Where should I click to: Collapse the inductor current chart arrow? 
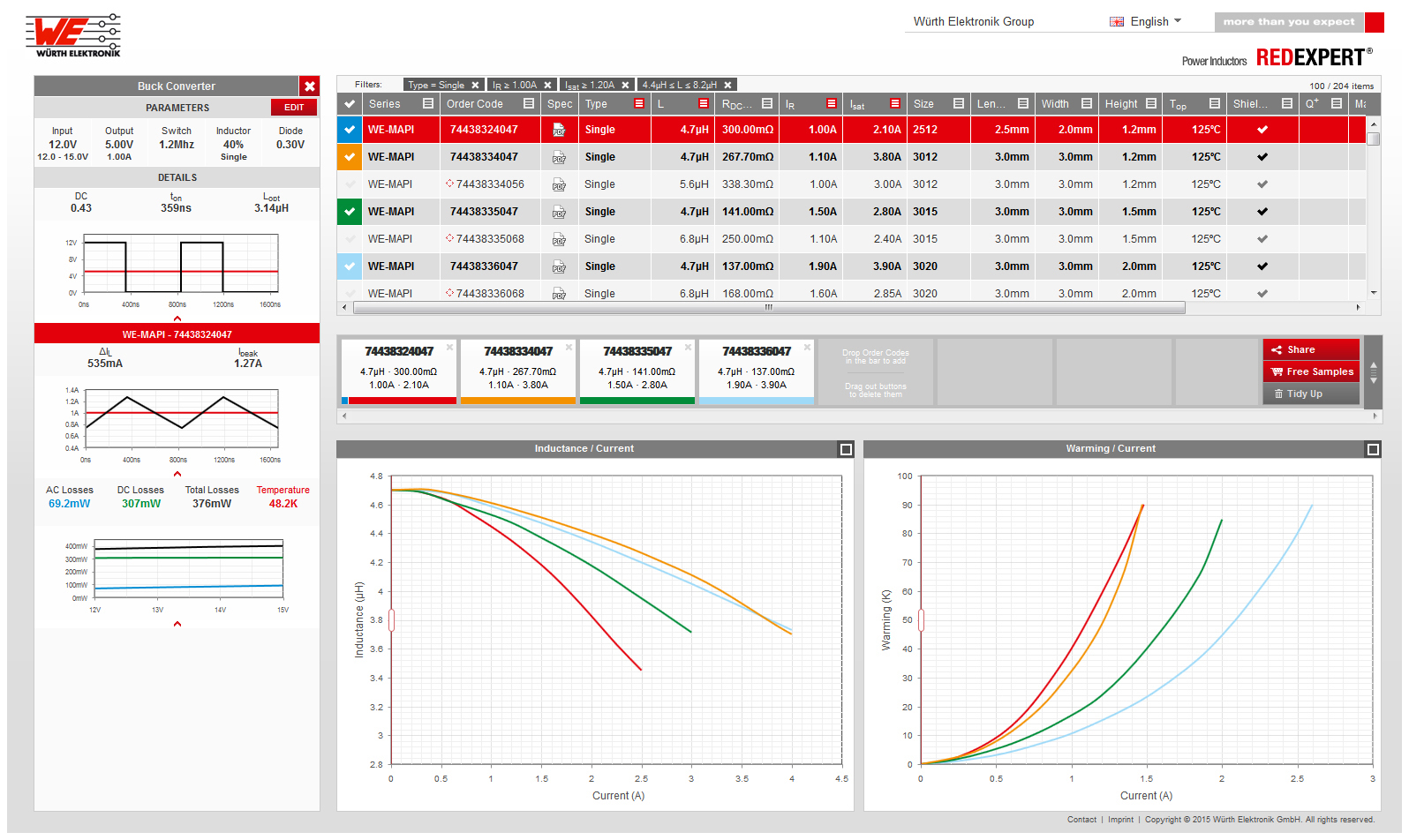(x=177, y=474)
